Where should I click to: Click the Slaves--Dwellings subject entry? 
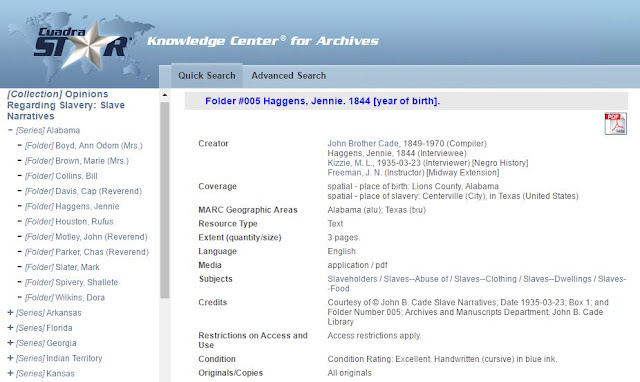pyautogui.click(x=557, y=279)
